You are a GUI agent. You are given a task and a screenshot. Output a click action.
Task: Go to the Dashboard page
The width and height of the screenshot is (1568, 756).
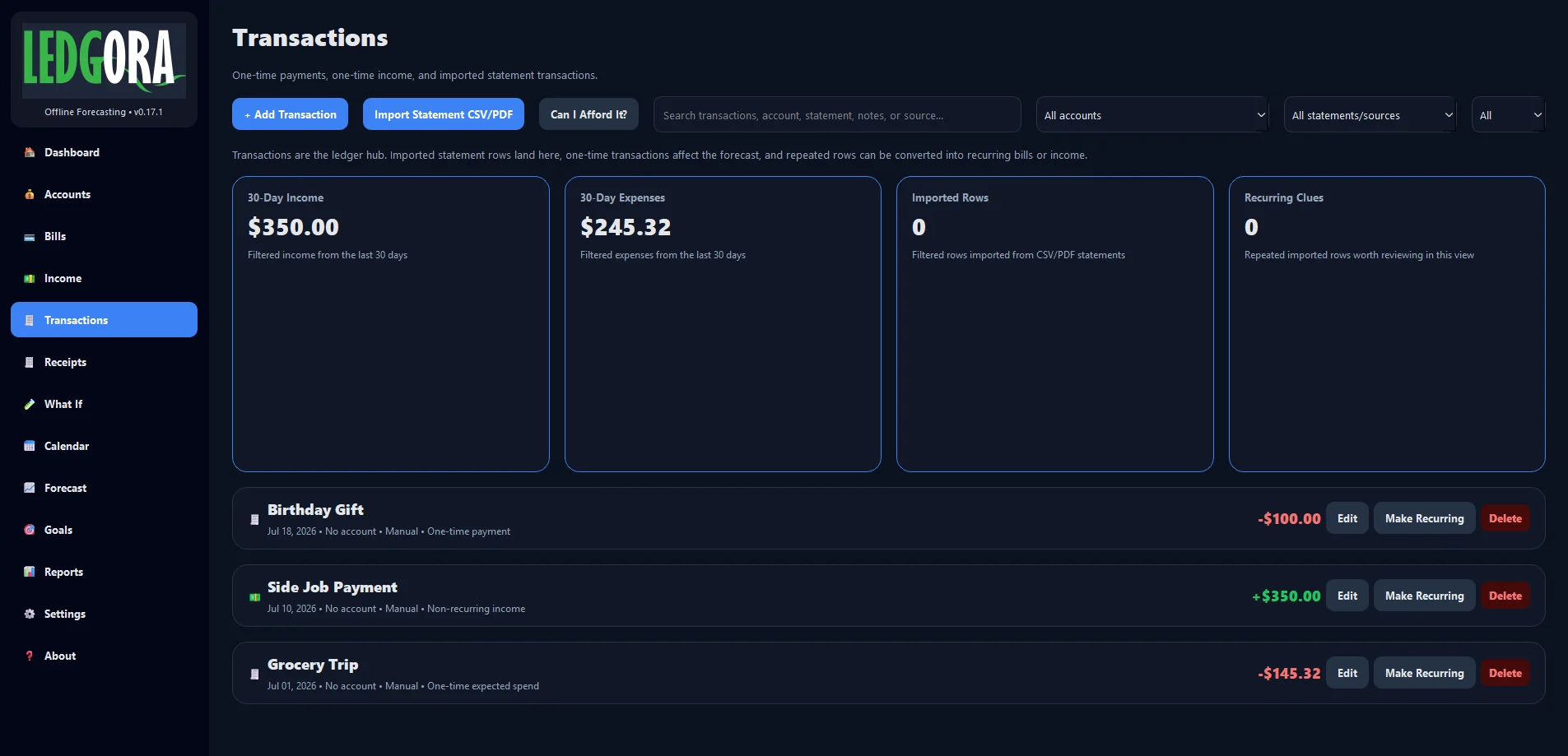coord(104,152)
